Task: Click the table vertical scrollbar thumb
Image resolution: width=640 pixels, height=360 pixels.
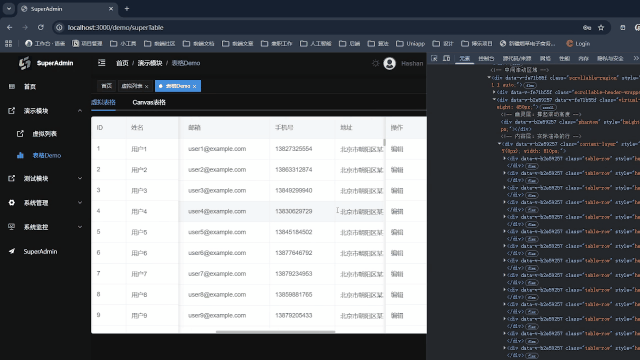Action: 384,142
